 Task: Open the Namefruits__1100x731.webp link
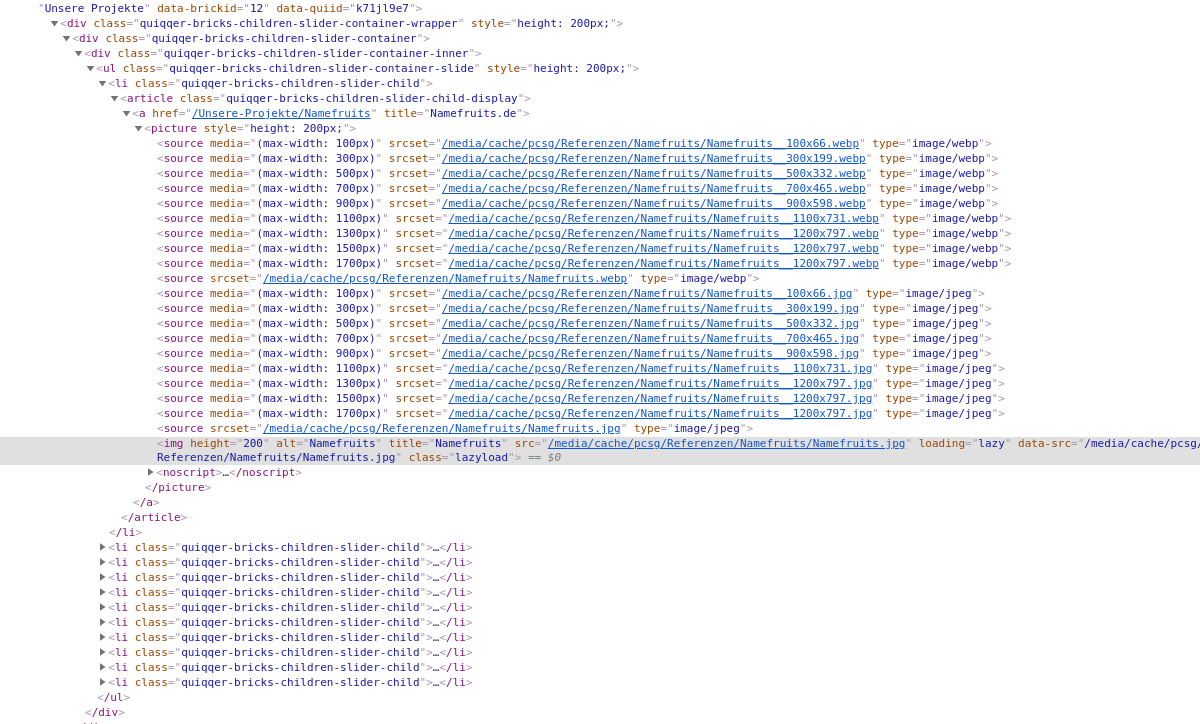coord(663,219)
